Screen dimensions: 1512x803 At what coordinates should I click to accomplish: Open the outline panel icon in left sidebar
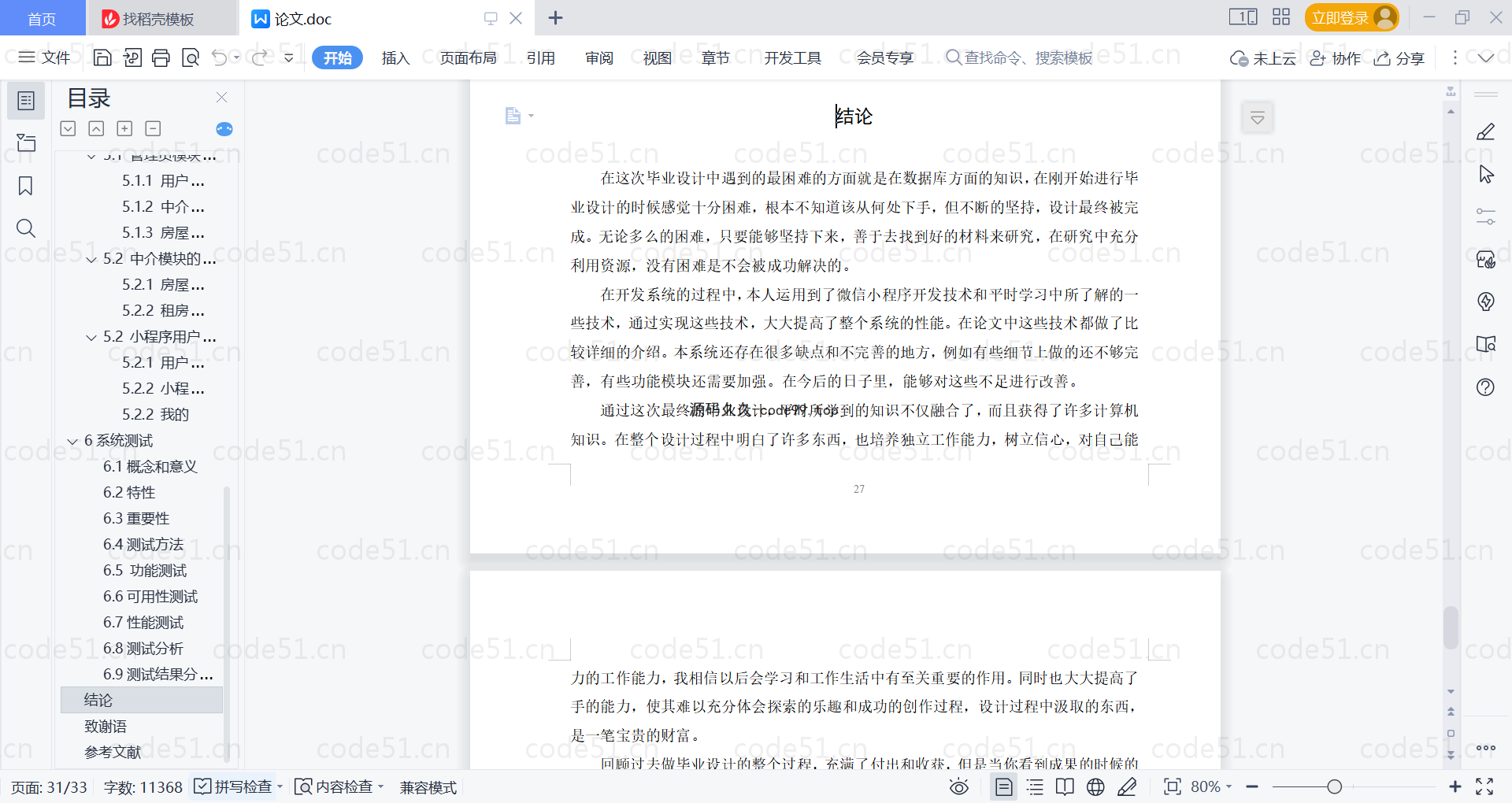[x=26, y=101]
